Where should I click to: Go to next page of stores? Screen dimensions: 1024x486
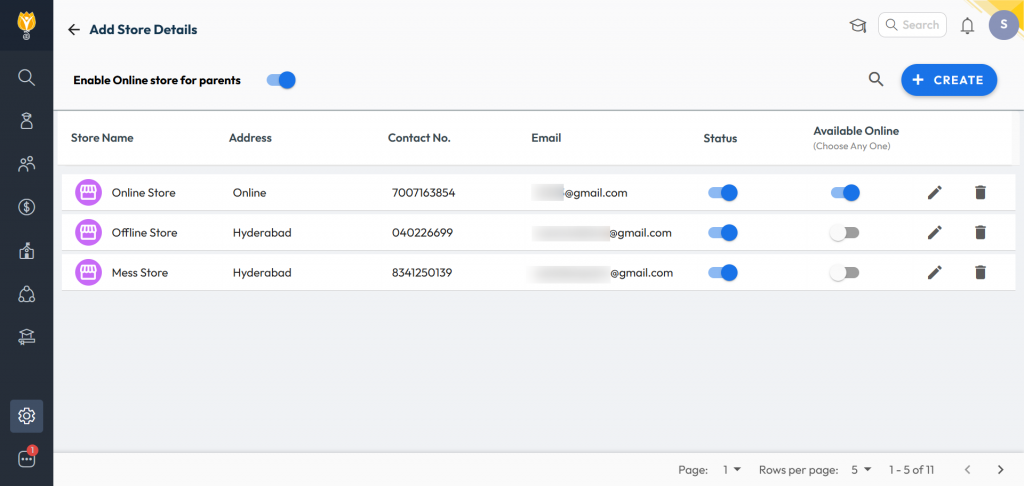point(1000,469)
